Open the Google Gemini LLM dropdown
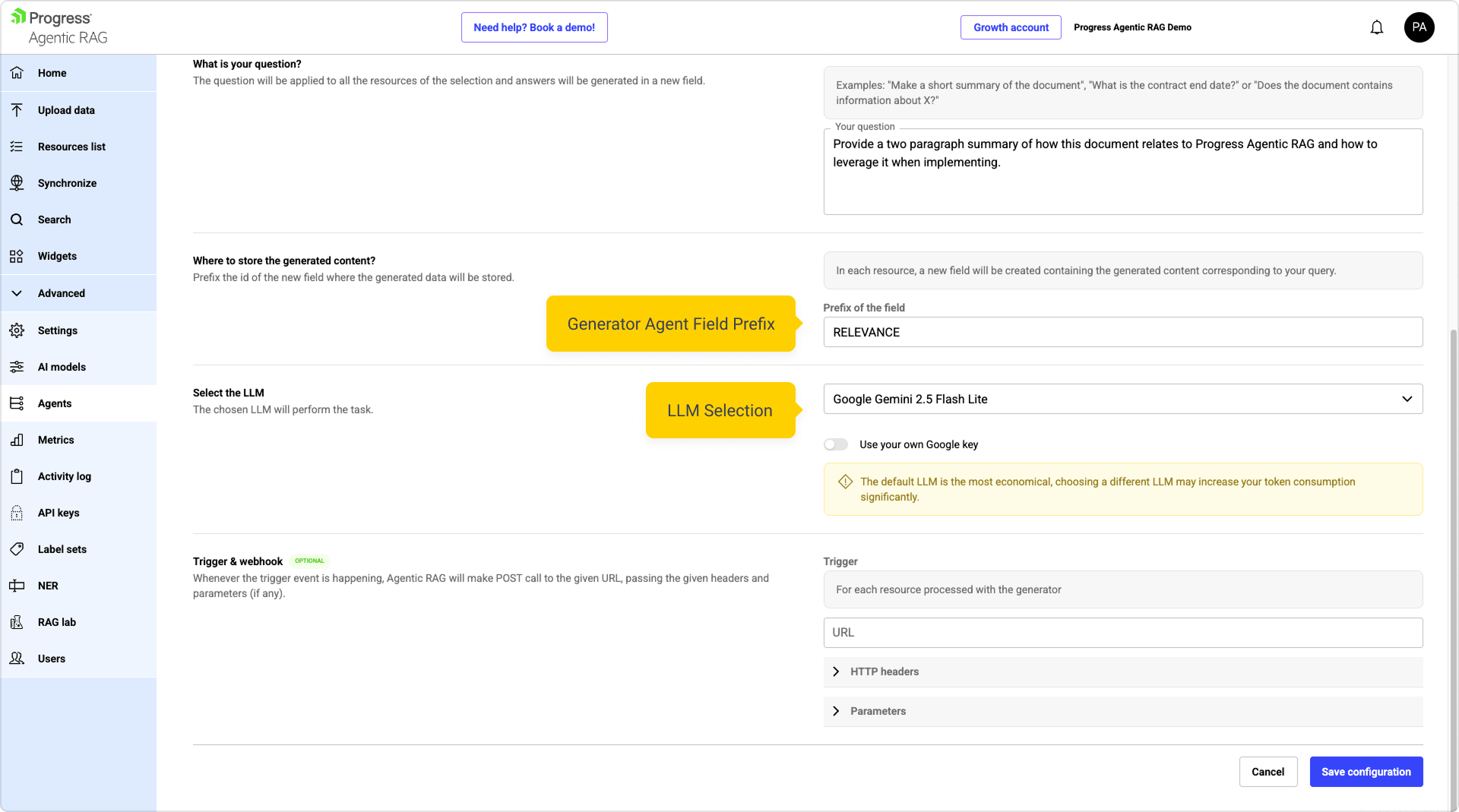The width and height of the screenshot is (1459, 812). (x=1122, y=399)
